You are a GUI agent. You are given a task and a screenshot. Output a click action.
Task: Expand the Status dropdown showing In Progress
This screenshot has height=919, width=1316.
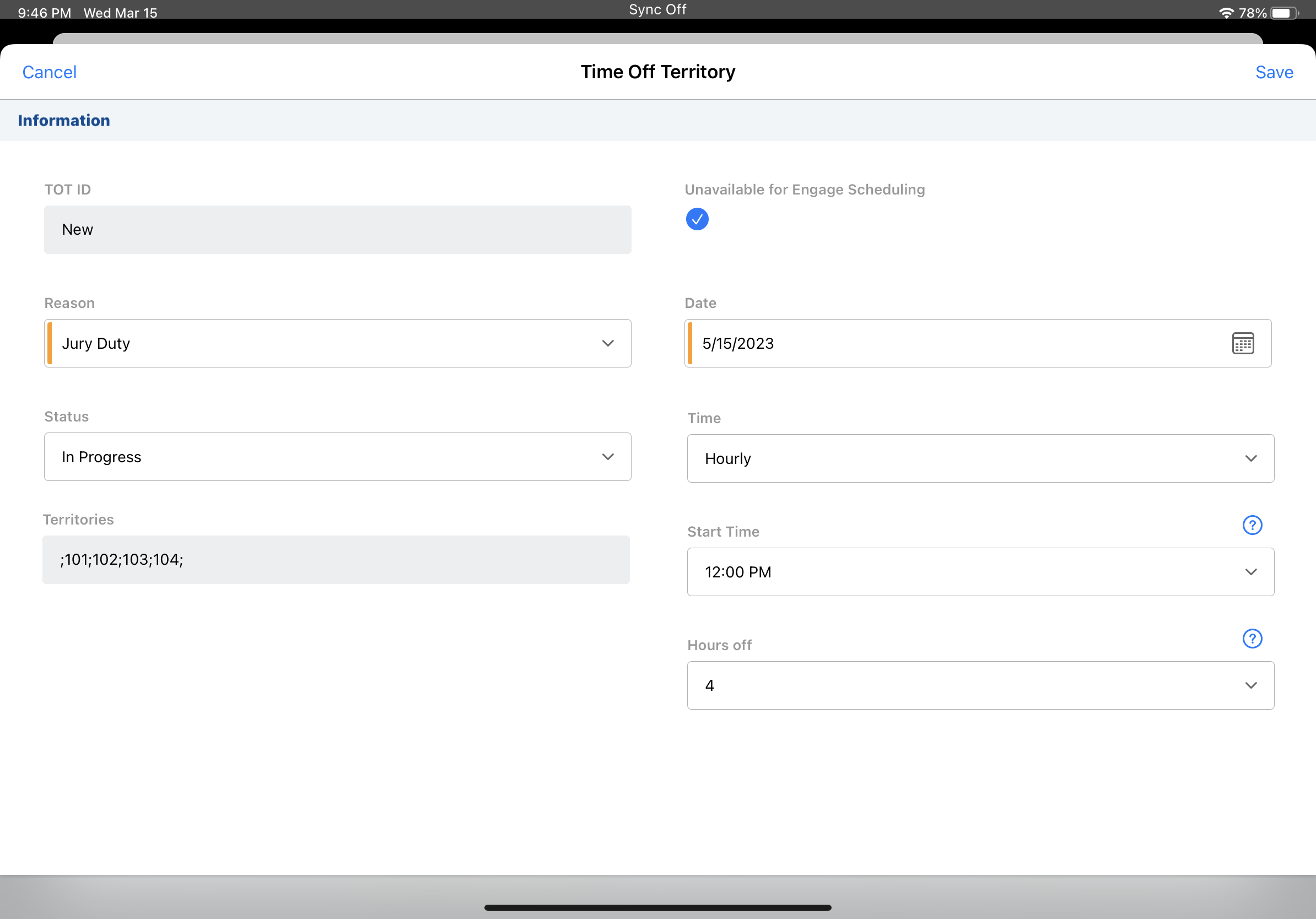[x=337, y=457]
